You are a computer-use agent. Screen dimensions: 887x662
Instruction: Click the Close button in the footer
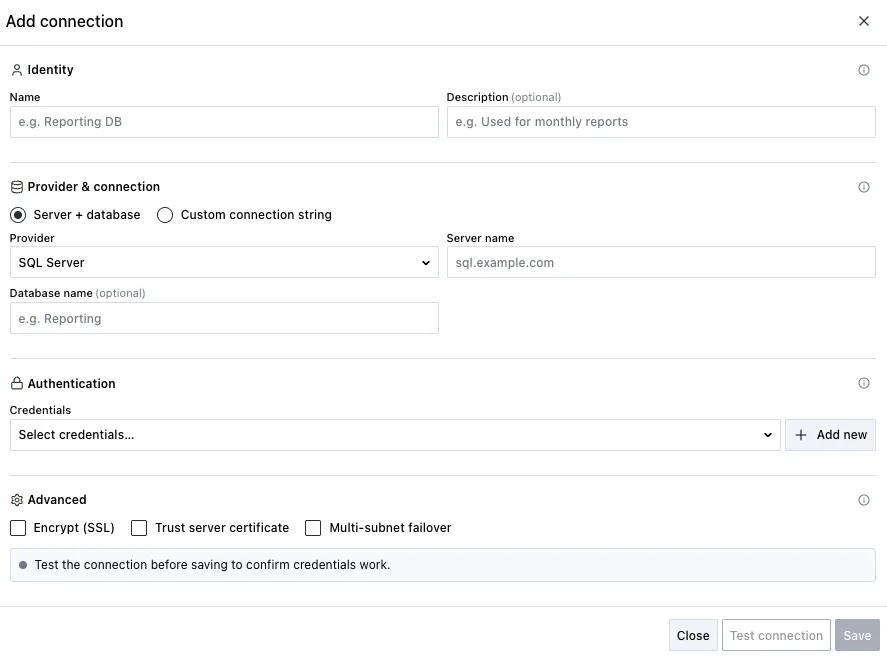[693, 635]
